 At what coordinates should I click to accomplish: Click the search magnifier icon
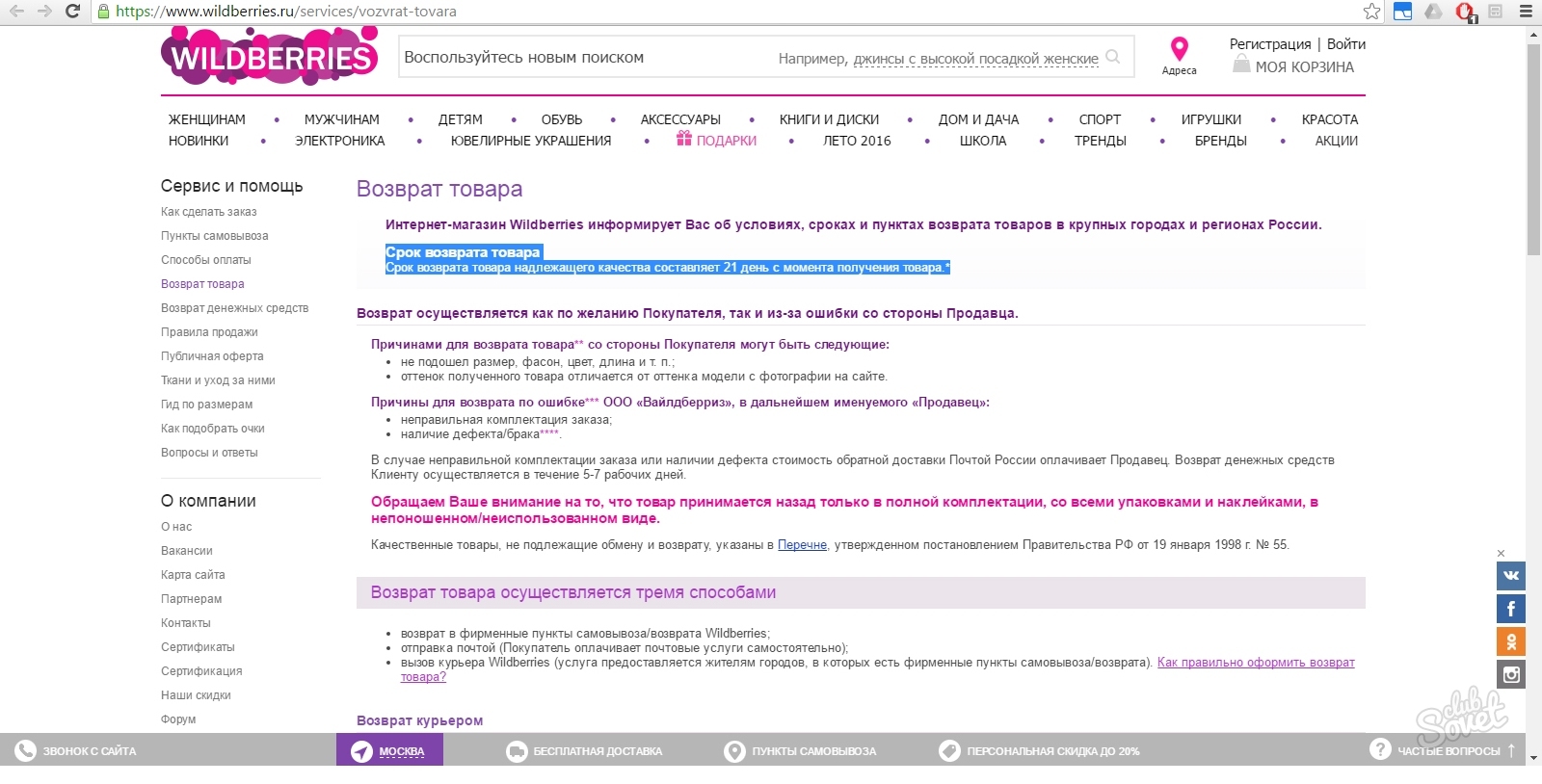pyautogui.click(x=1113, y=57)
